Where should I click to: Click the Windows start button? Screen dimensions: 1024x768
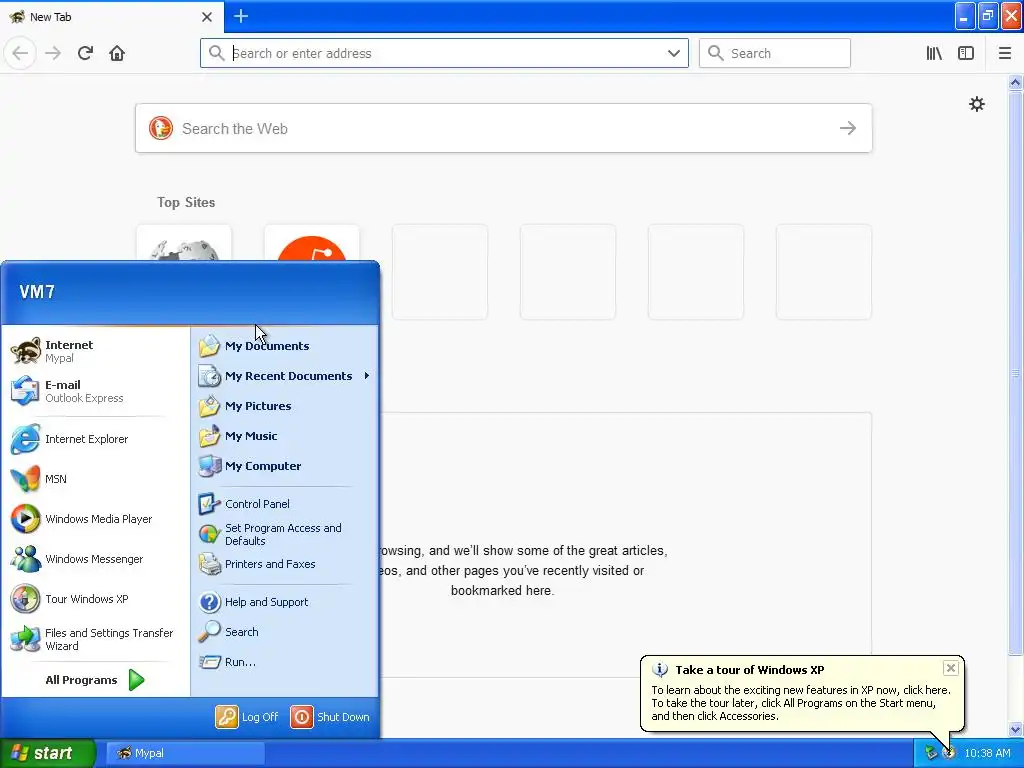[x=47, y=753]
